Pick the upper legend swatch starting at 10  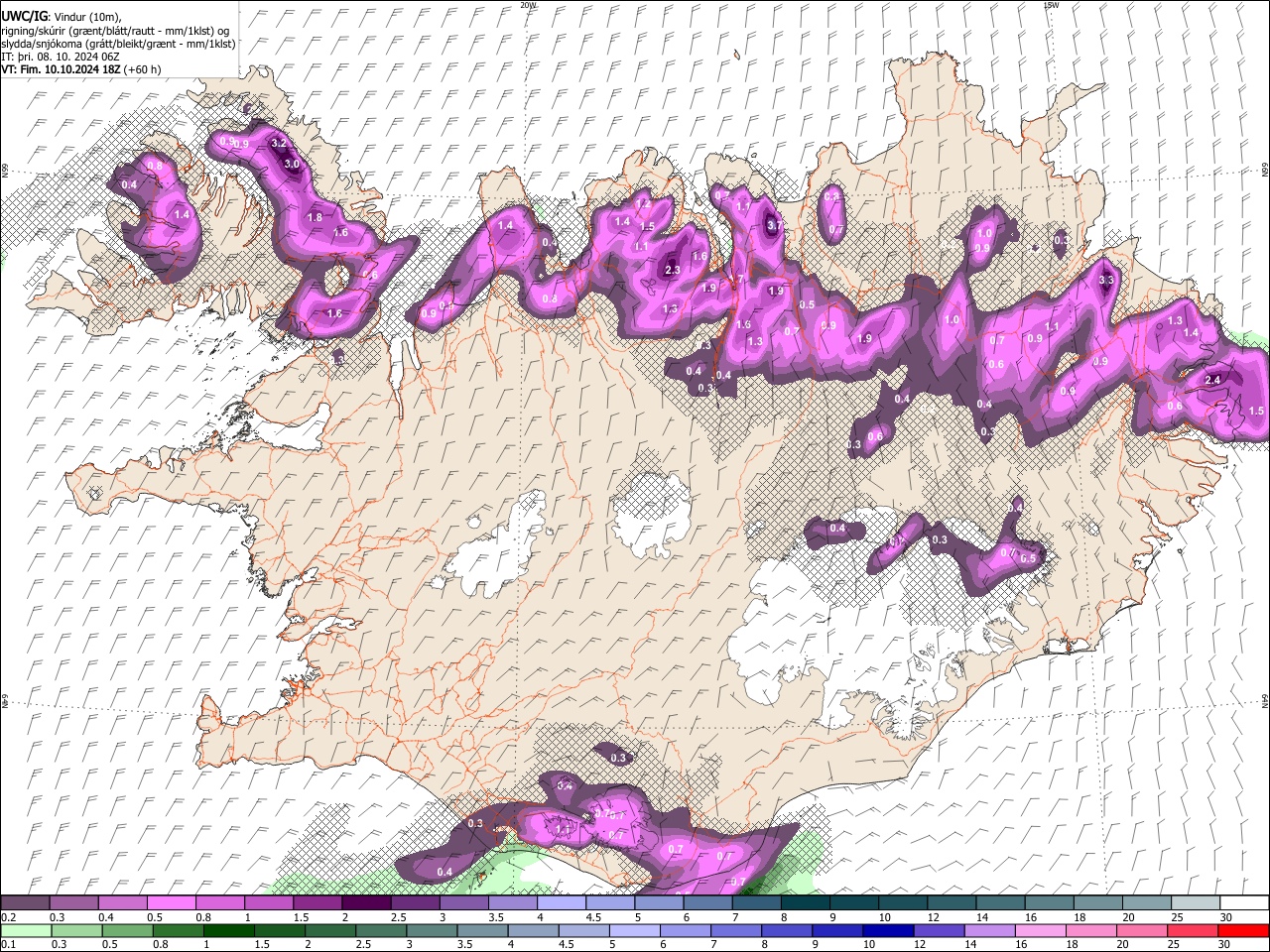coord(904,903)
